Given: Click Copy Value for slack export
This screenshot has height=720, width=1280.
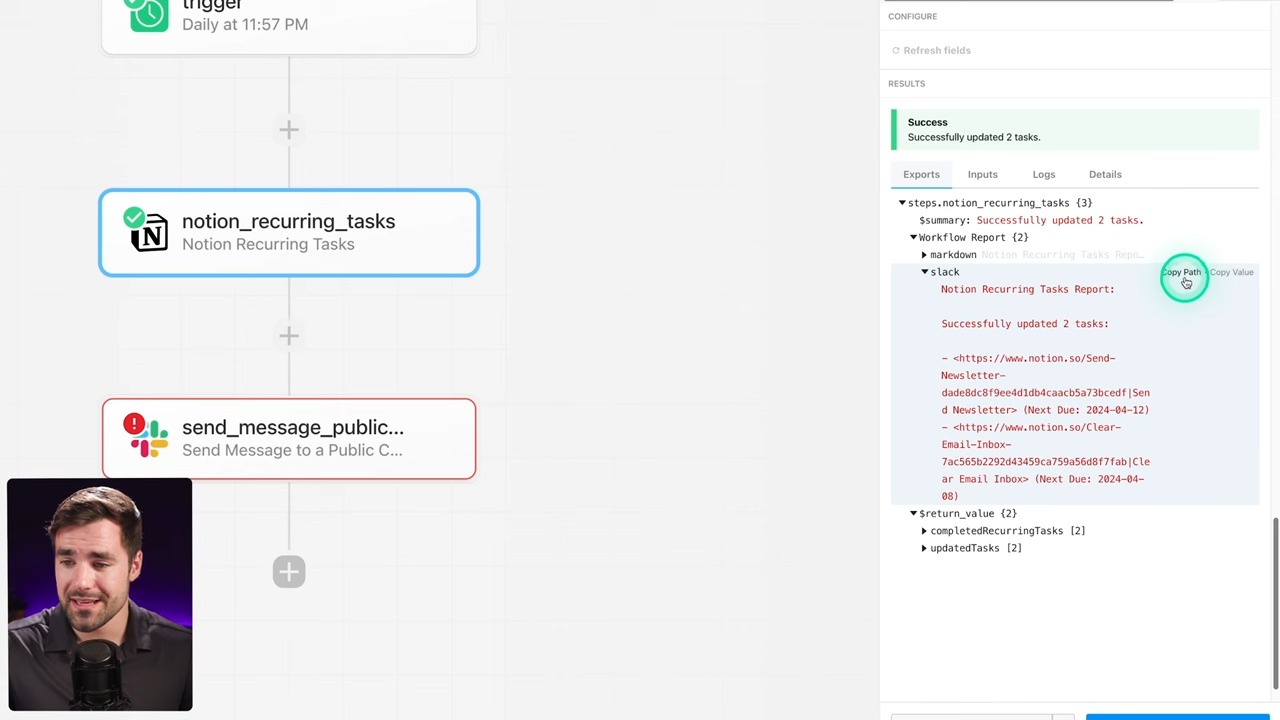Looking at the screenshot, I should pyautogui.click(x=1231, y=272).
